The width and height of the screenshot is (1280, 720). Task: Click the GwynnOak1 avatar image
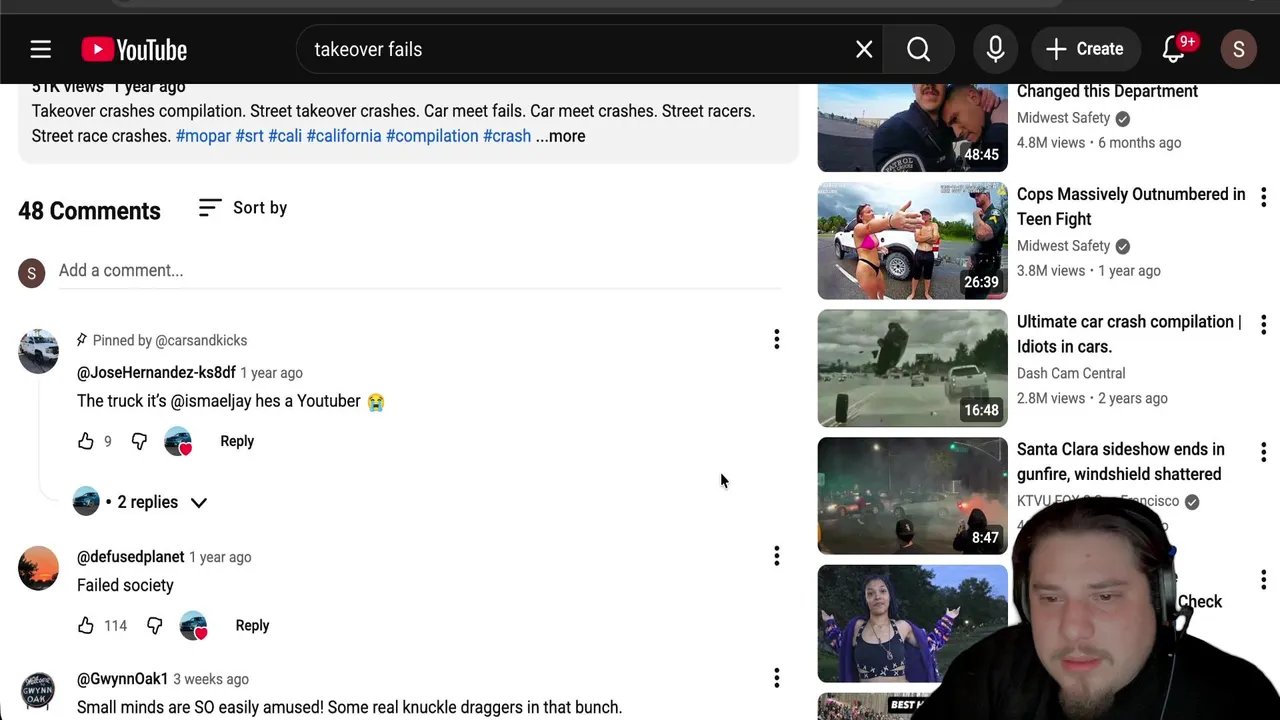[x=38, y=692]
